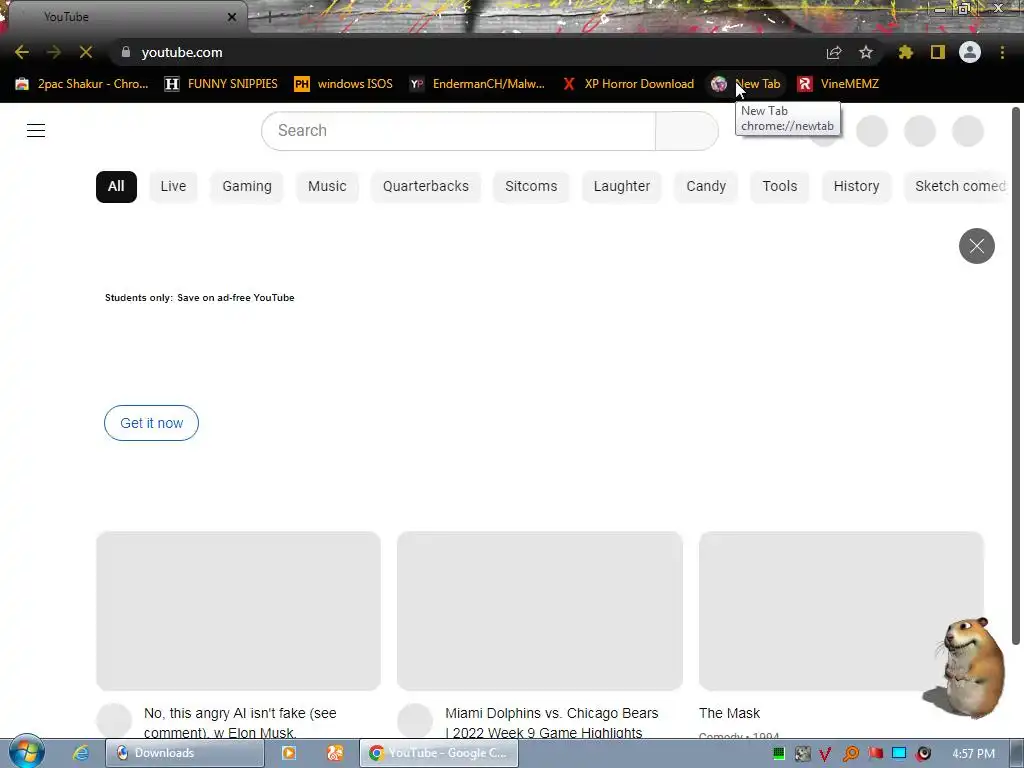Open the Windows Start orb
The width and height of the screenshot is (1024, 768).
click(26, 752)
